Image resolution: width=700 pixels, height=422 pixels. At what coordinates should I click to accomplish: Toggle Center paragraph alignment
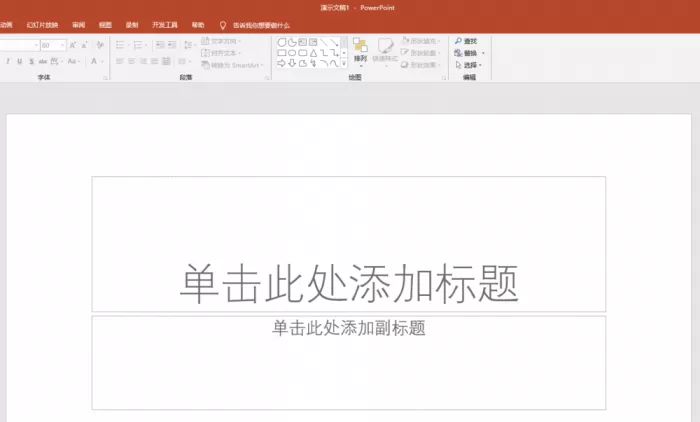click(131, 61)
